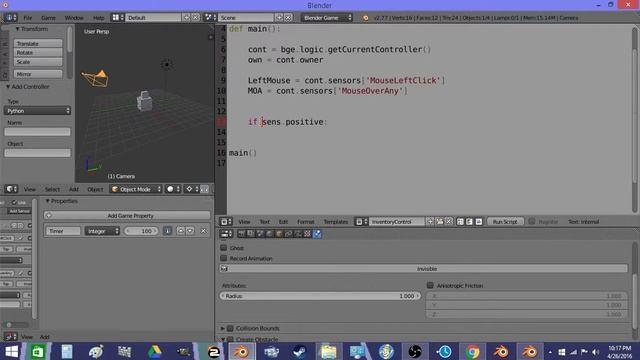
Task: Expand the Collision Bounds section
Action: coord(223,328)
